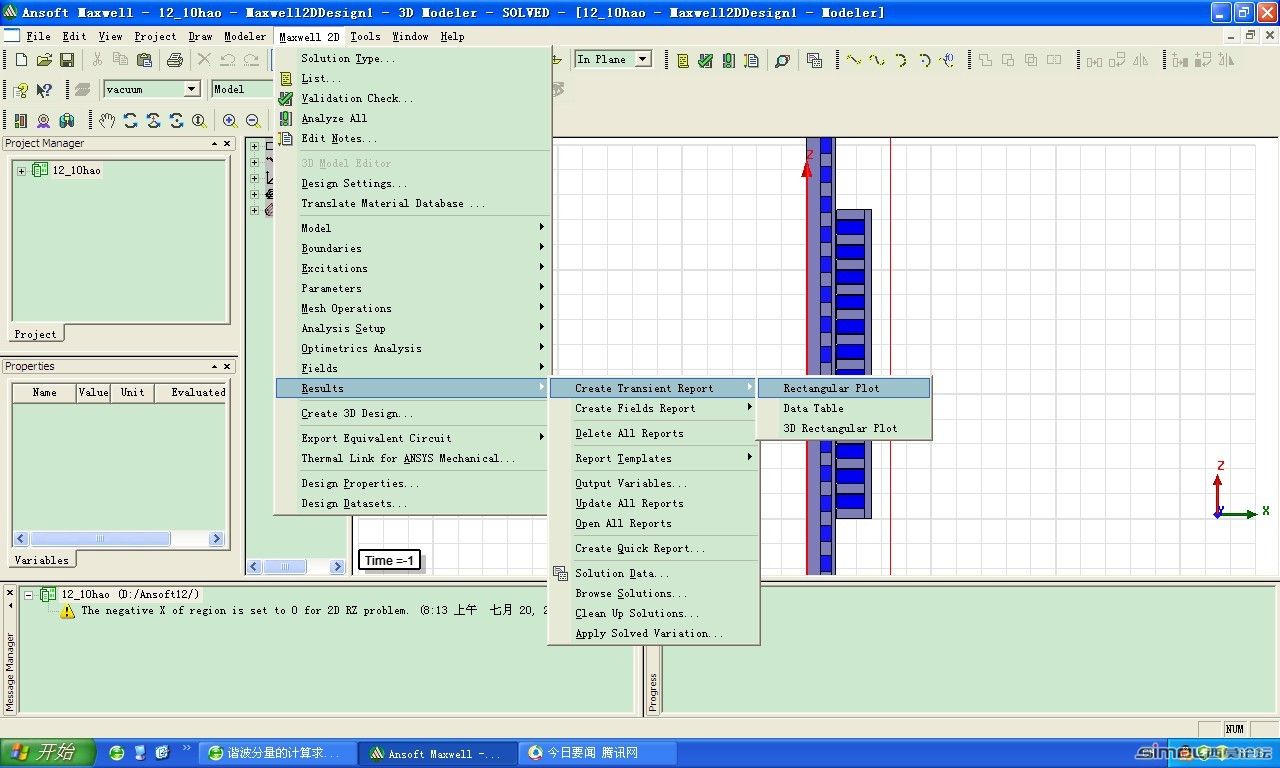Click the Internet Explorer quick launch icon

point(117,752)
